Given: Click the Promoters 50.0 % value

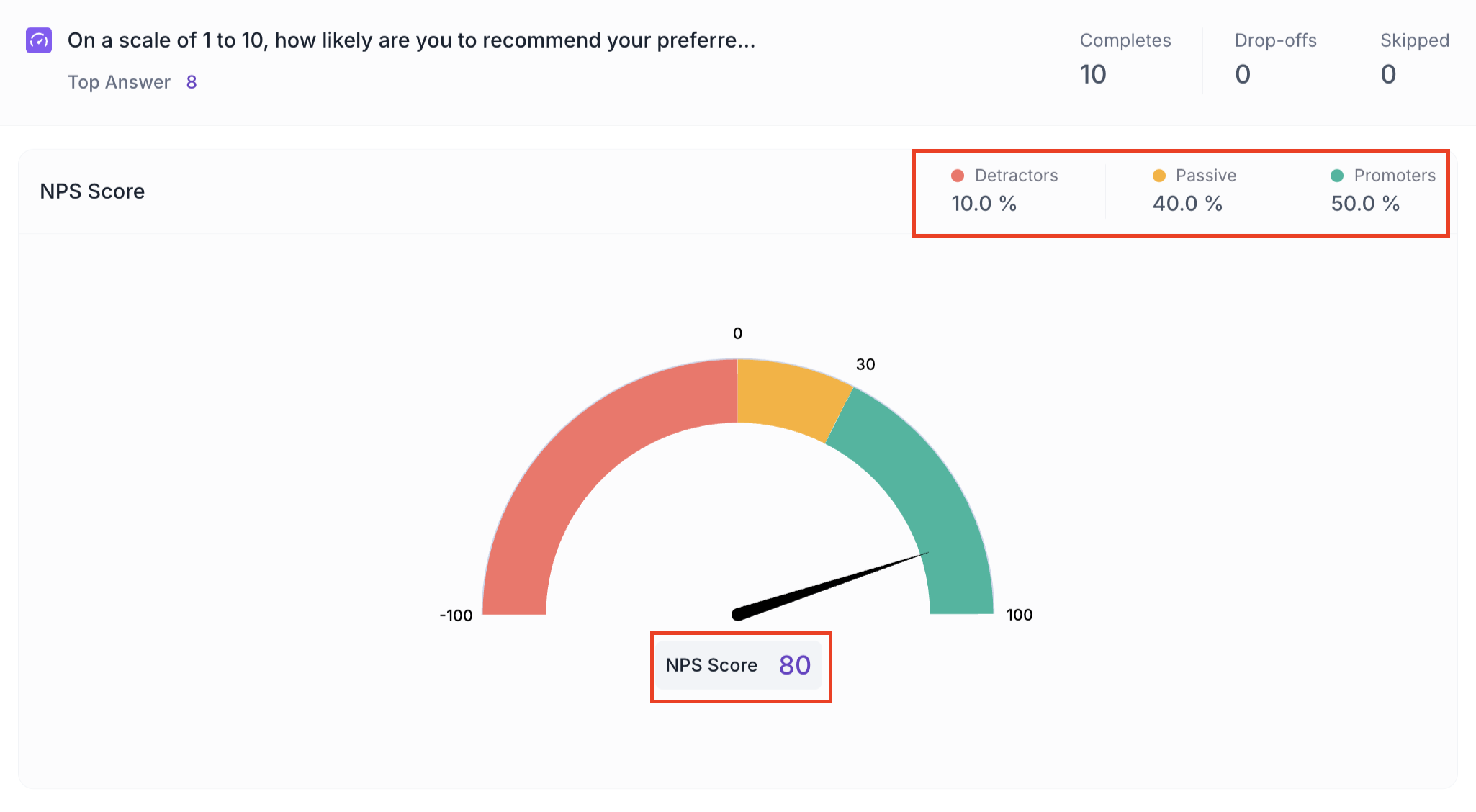Looking at the screenshot, I should tap(1365, 204).
